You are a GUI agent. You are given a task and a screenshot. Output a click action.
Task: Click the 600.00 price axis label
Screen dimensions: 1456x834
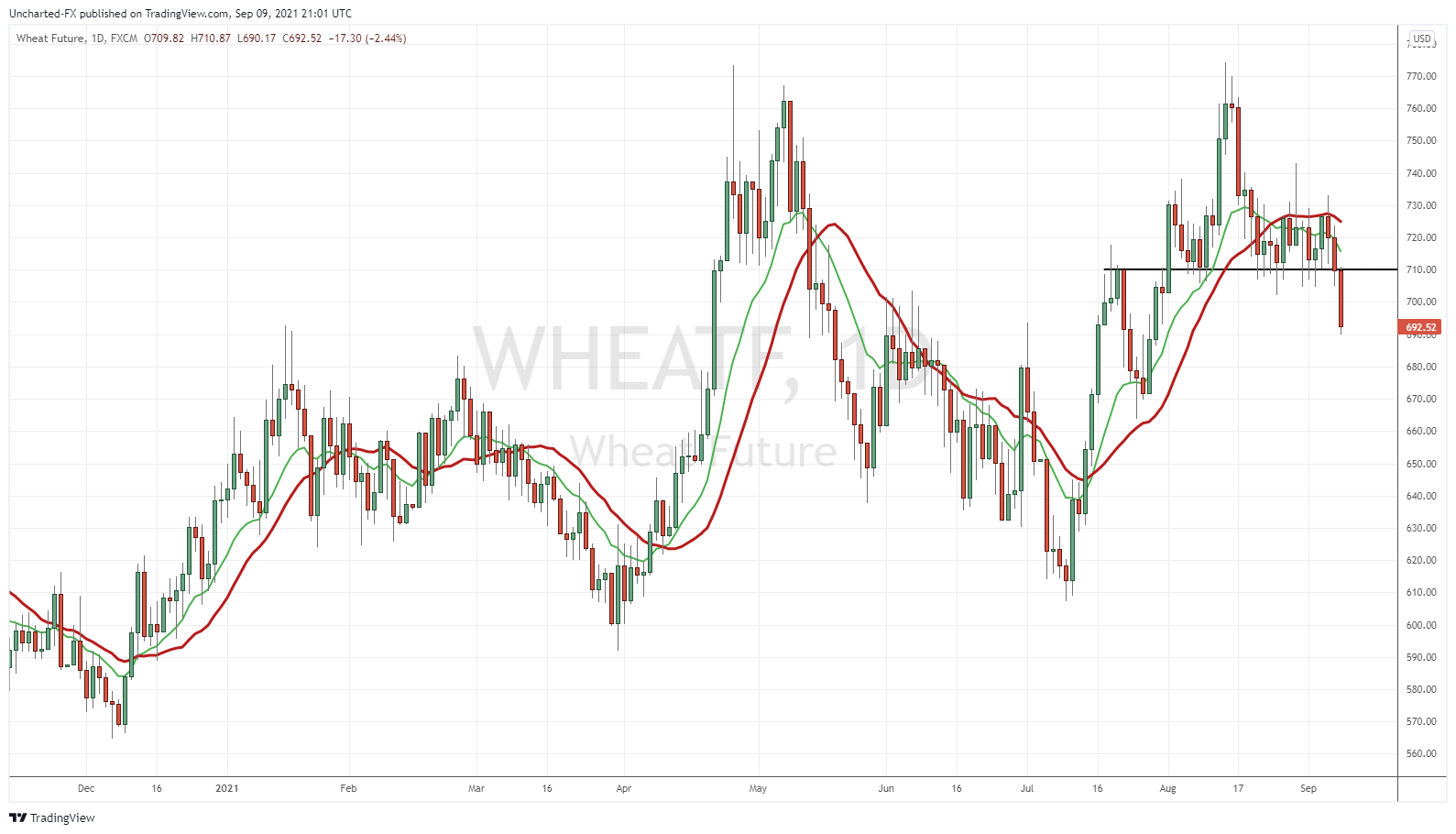click(1421, 625)
